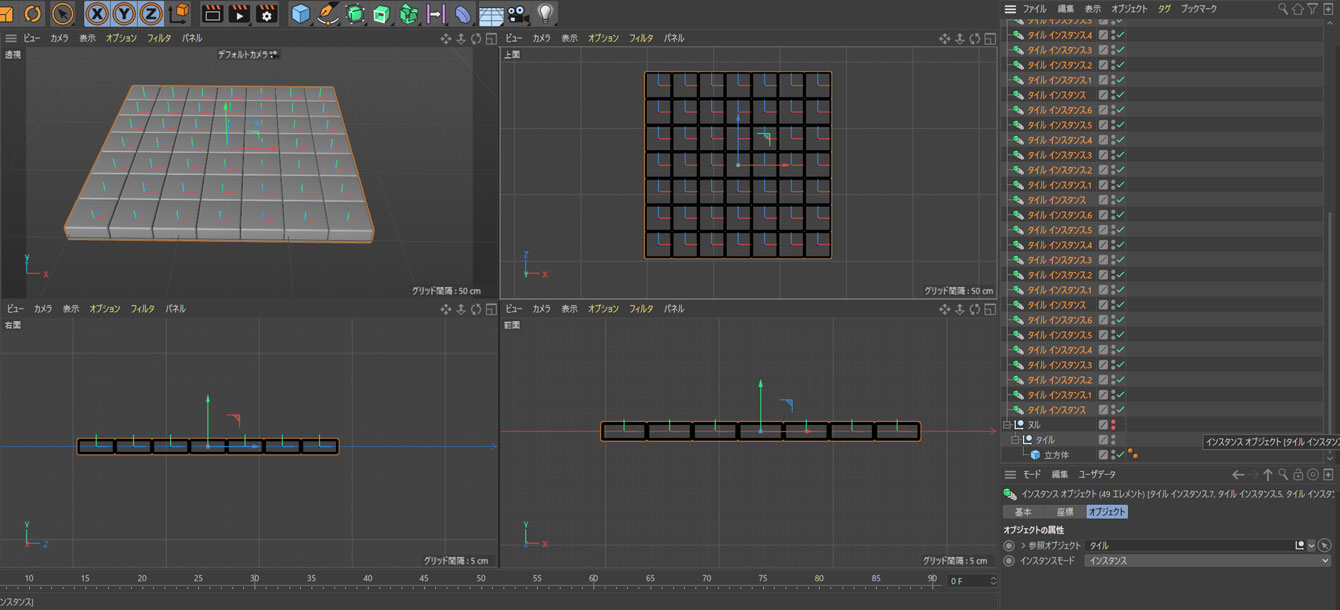Screen dimensions: 1340x610
Task: Click the Light object bulb icon
Action: pos(545,14)
